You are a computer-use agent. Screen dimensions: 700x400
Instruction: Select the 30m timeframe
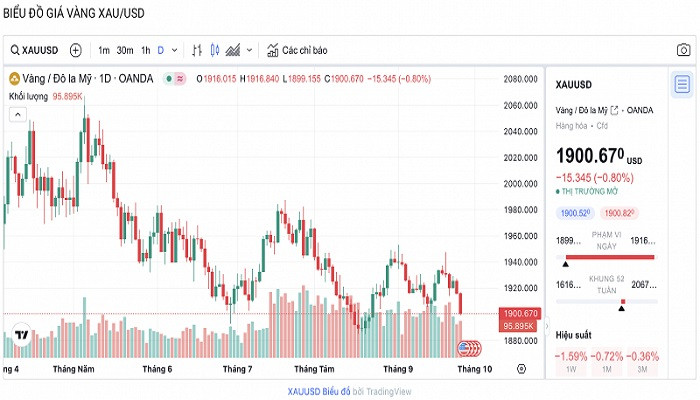pyautogui.click(x=125, y=50)
